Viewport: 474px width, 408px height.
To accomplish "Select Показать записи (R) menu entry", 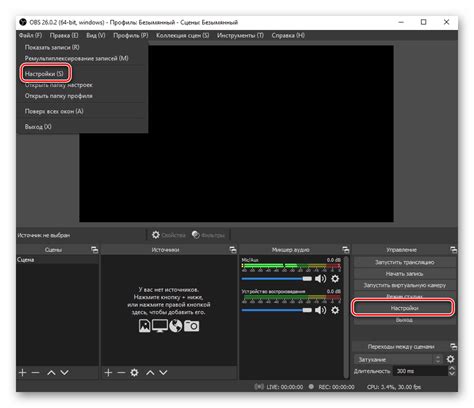I will [52, 47].
